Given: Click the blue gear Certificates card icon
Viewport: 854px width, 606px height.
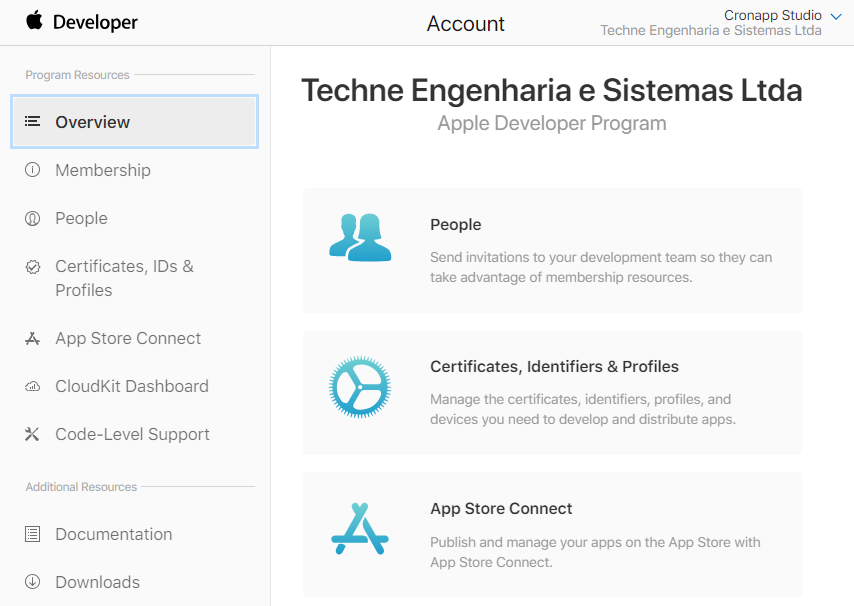Looking at the screenshot, I should pos(360,387).
